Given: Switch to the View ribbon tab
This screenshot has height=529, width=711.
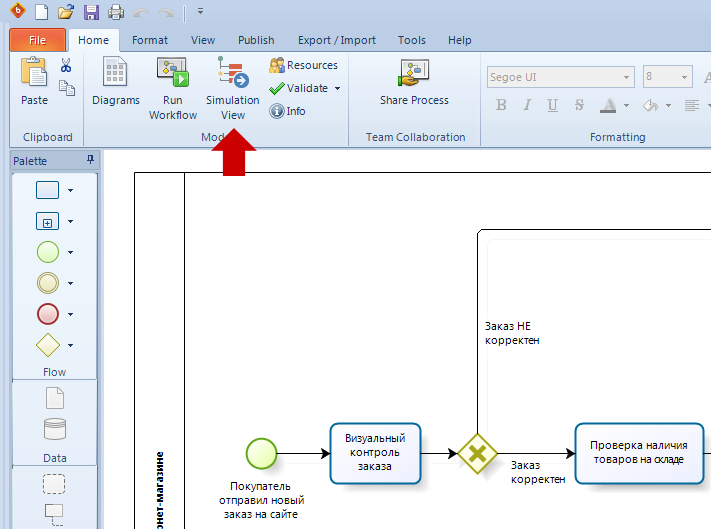Looking at the screenshot, I should (x=203, y=40).
